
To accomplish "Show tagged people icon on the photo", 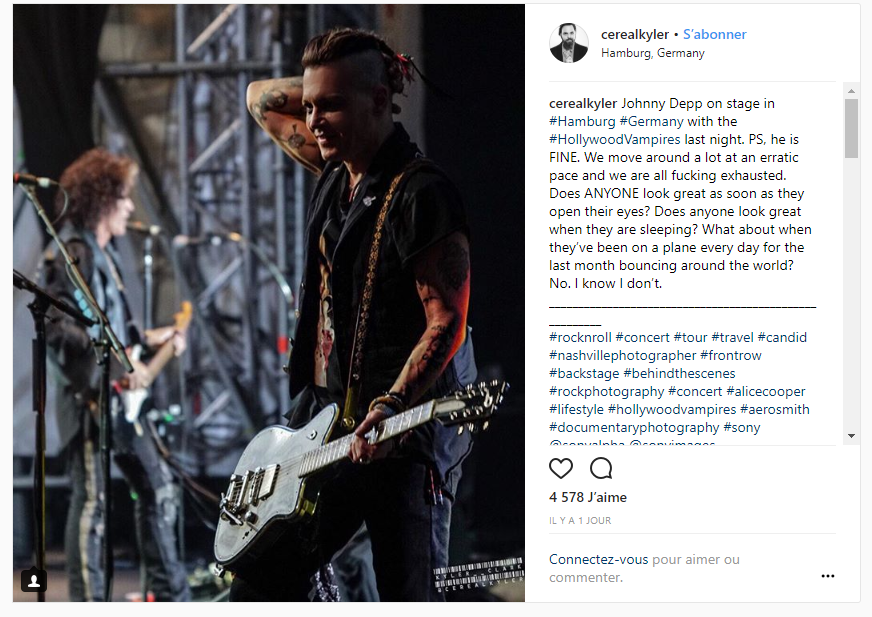I will [x=34, y=581].
